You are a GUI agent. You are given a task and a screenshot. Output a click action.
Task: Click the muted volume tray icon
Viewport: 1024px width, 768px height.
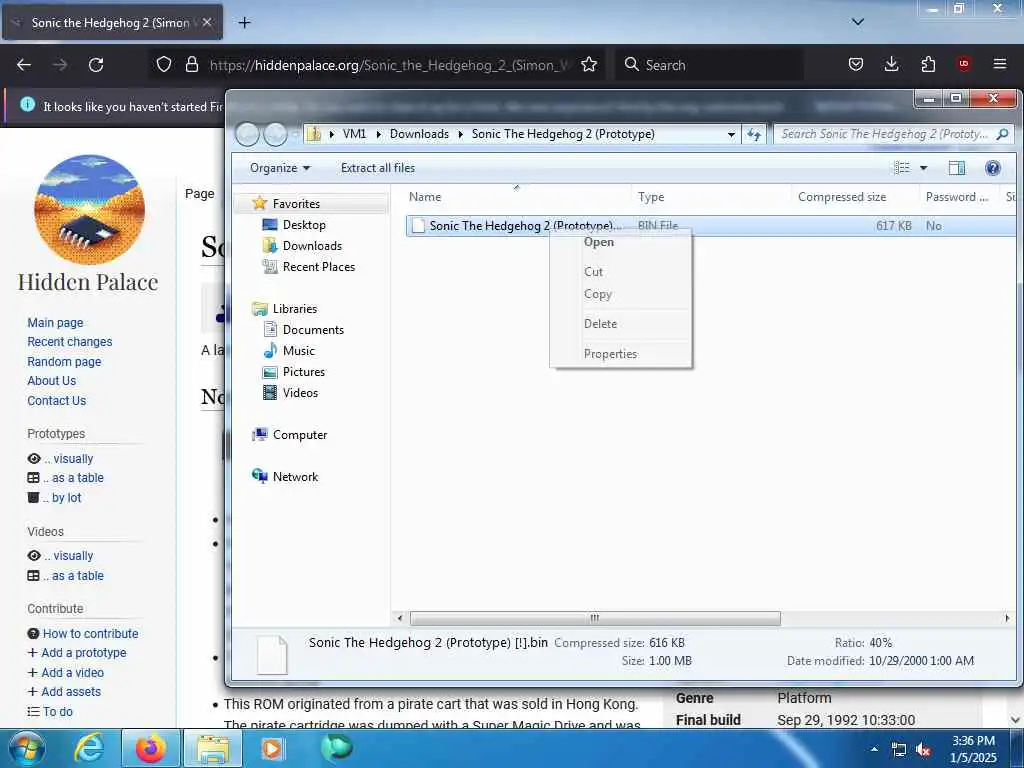click(923, 750)
